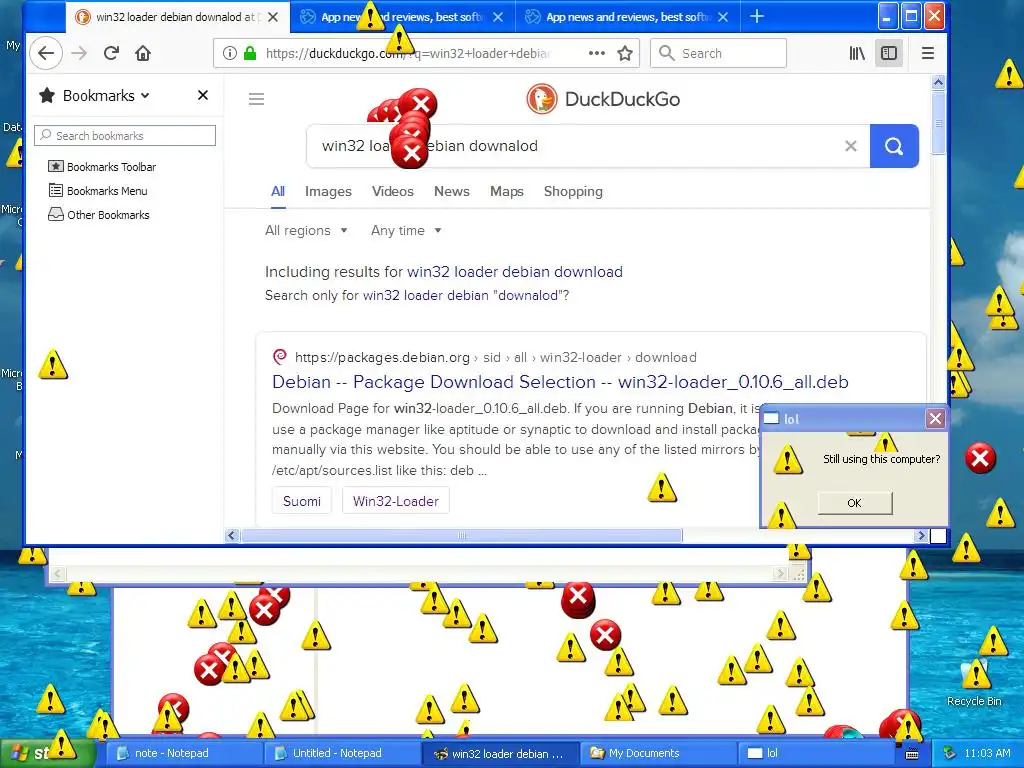Click the Recycle Bin desktop icon
1024x768 pixels.
[x=974, y=682]
